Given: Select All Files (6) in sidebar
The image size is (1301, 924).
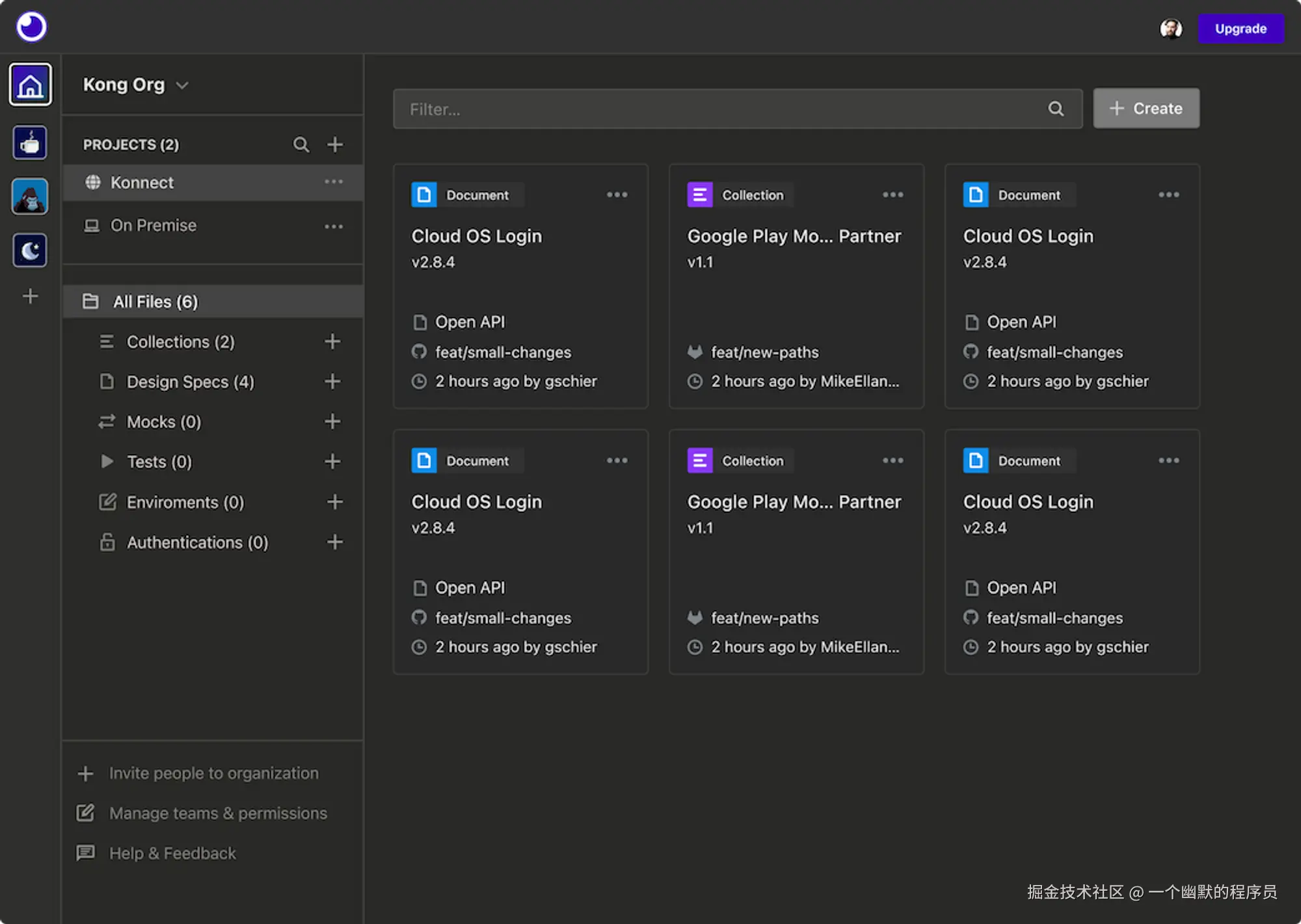Looking at the screenshot, I should click(155, 302).
